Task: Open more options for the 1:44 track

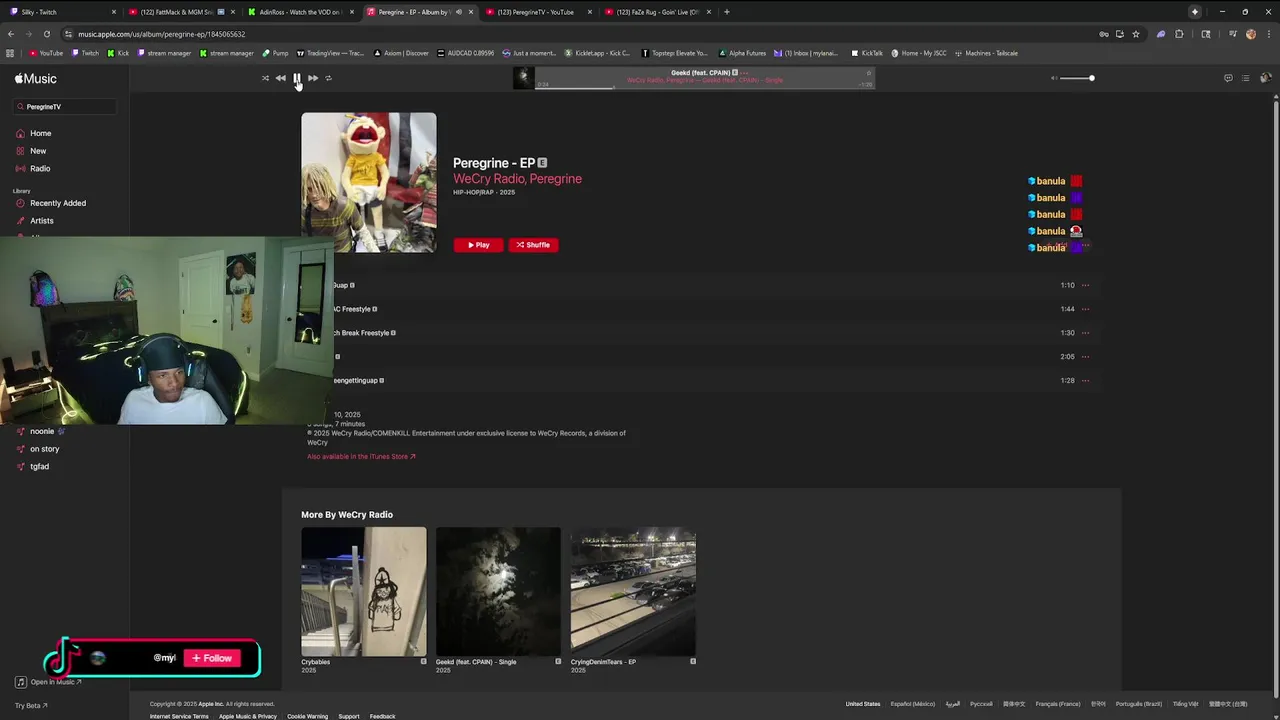Action: (x=1085, y=309)
